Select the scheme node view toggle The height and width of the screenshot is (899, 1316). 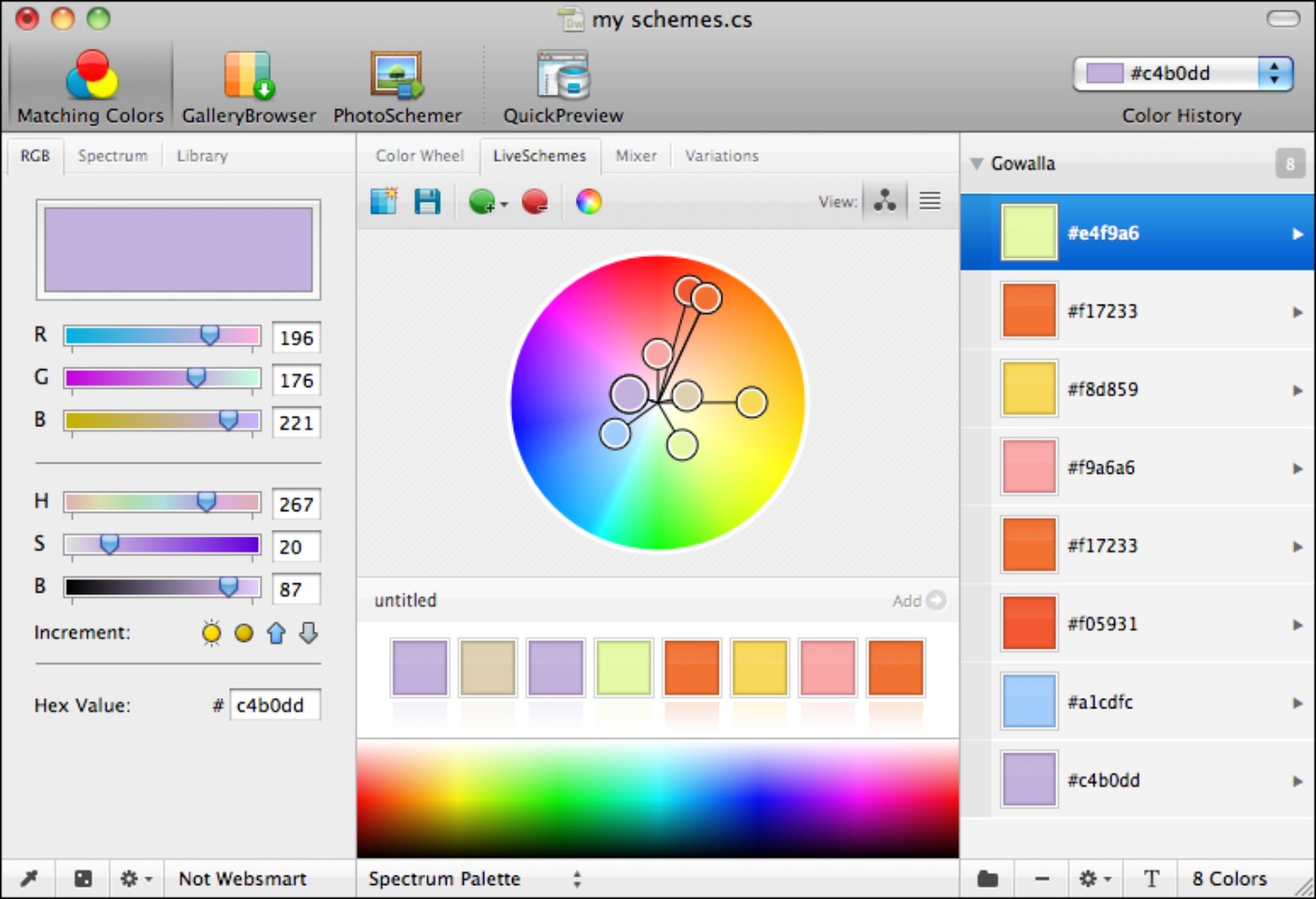tap(885, 201)
